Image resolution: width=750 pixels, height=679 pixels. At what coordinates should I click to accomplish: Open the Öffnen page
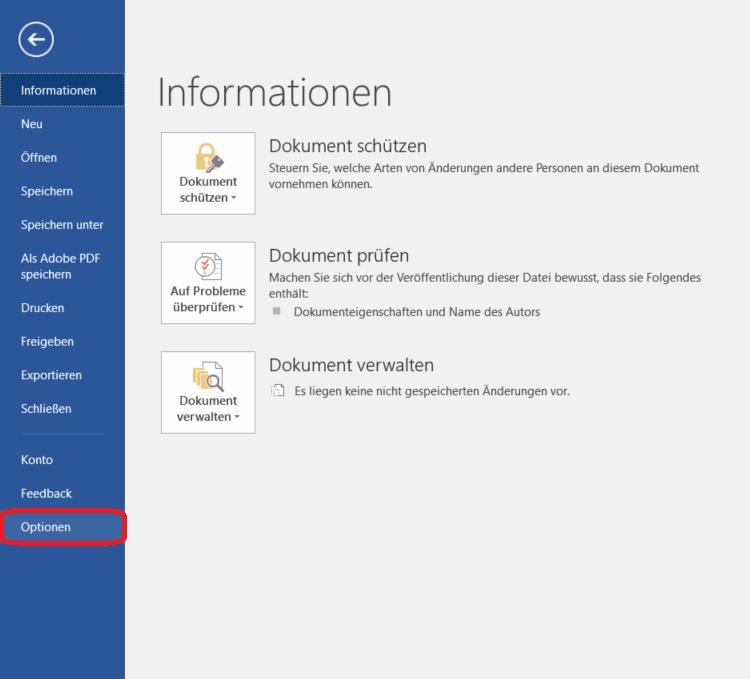pyautogui.click(x=39, y=157)
